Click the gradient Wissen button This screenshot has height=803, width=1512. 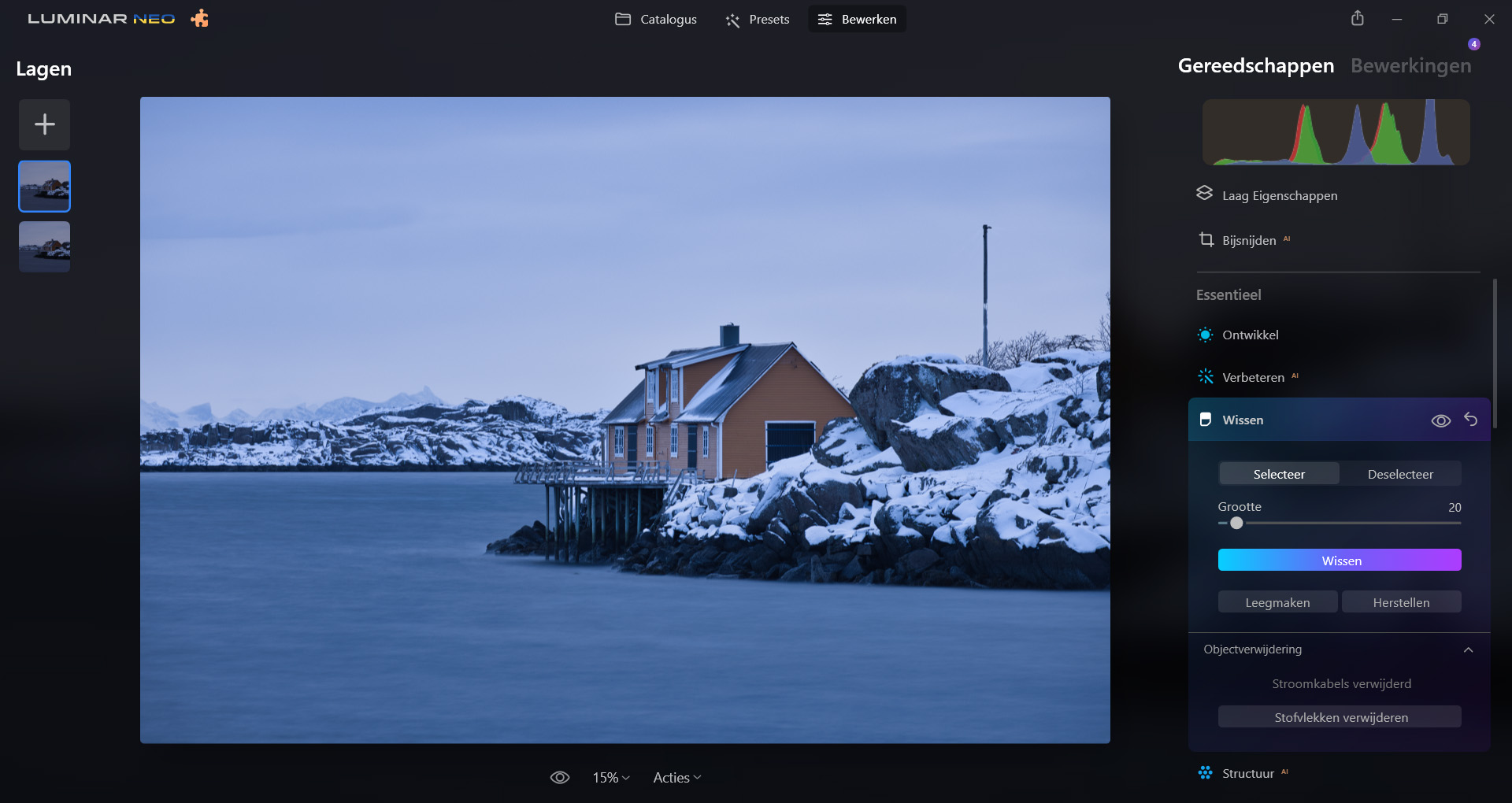point(1340,560)
